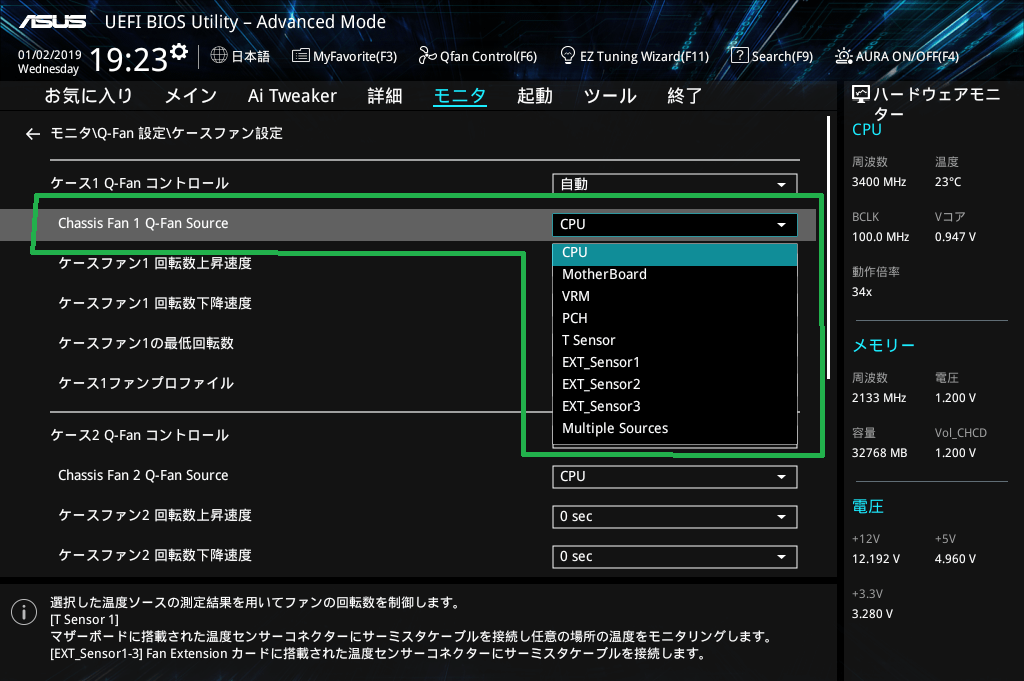
Task: Click the ケース1 Q-Fan コントロール label
Action: (140, 183)
